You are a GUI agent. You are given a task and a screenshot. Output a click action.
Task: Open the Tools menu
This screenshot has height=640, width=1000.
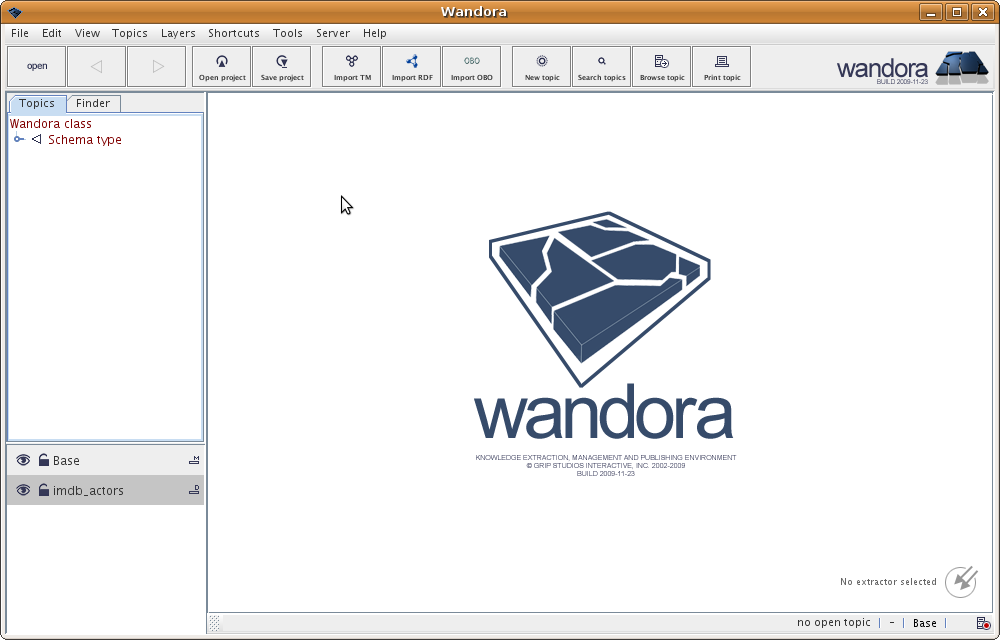[x=287, y=33]
